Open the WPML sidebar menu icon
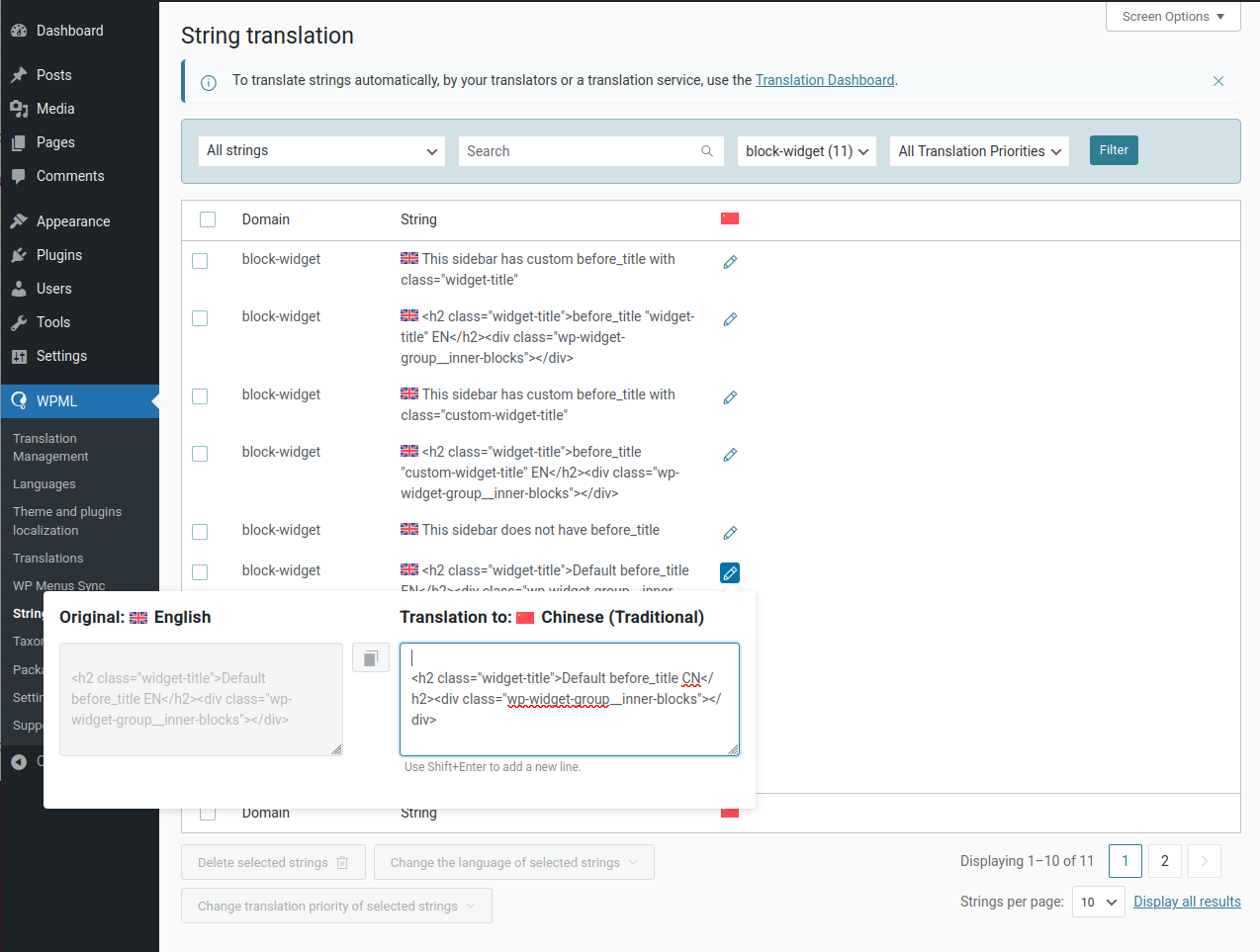Image resolution: width=1260 pixels, height=952 pixels. tap(19, 401)
